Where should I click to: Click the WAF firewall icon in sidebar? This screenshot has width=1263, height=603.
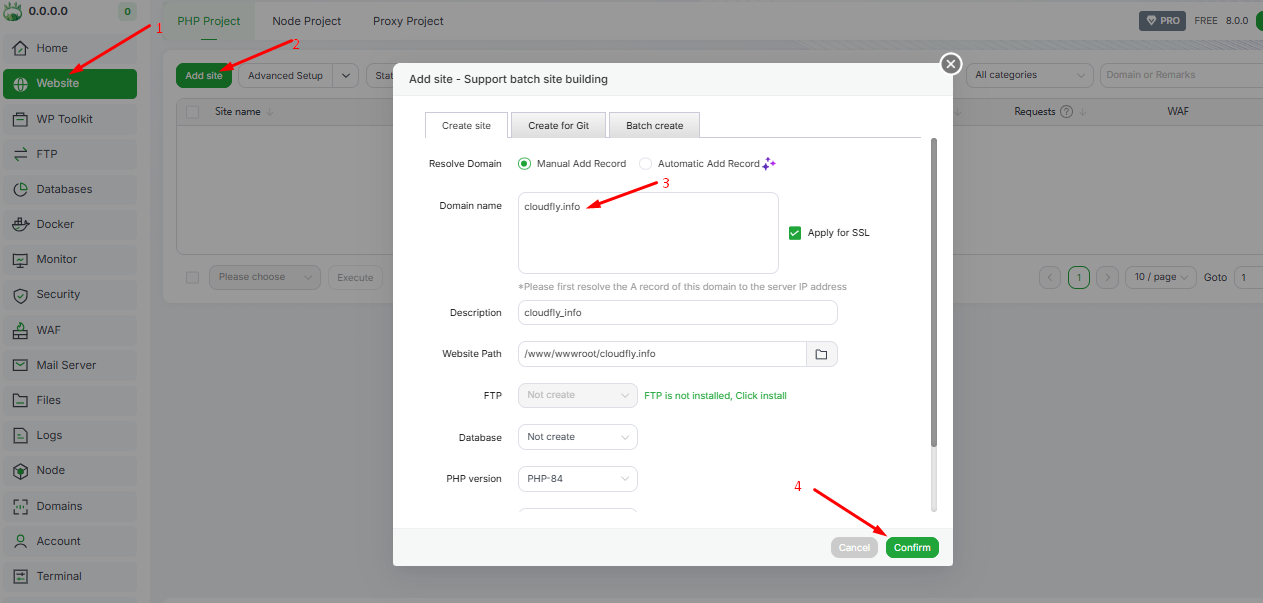click(x=20, y=330)
